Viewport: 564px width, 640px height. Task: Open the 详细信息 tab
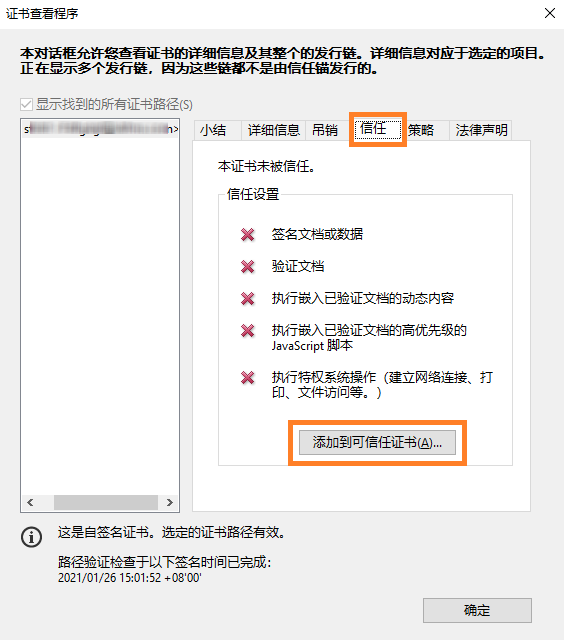coord(273,131)
